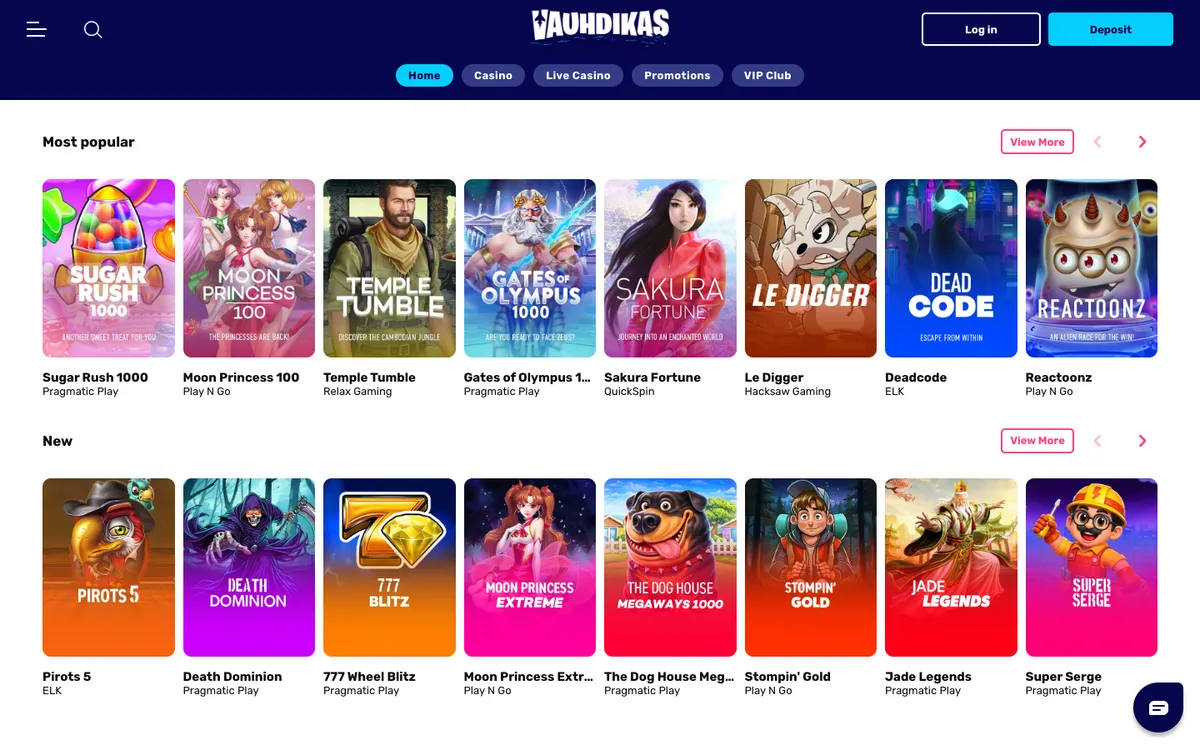Image resolution: width=1200 pixels, height=750 pixels.
Task: Click the 'Deadcode' title text
Action: coord(916,377)
